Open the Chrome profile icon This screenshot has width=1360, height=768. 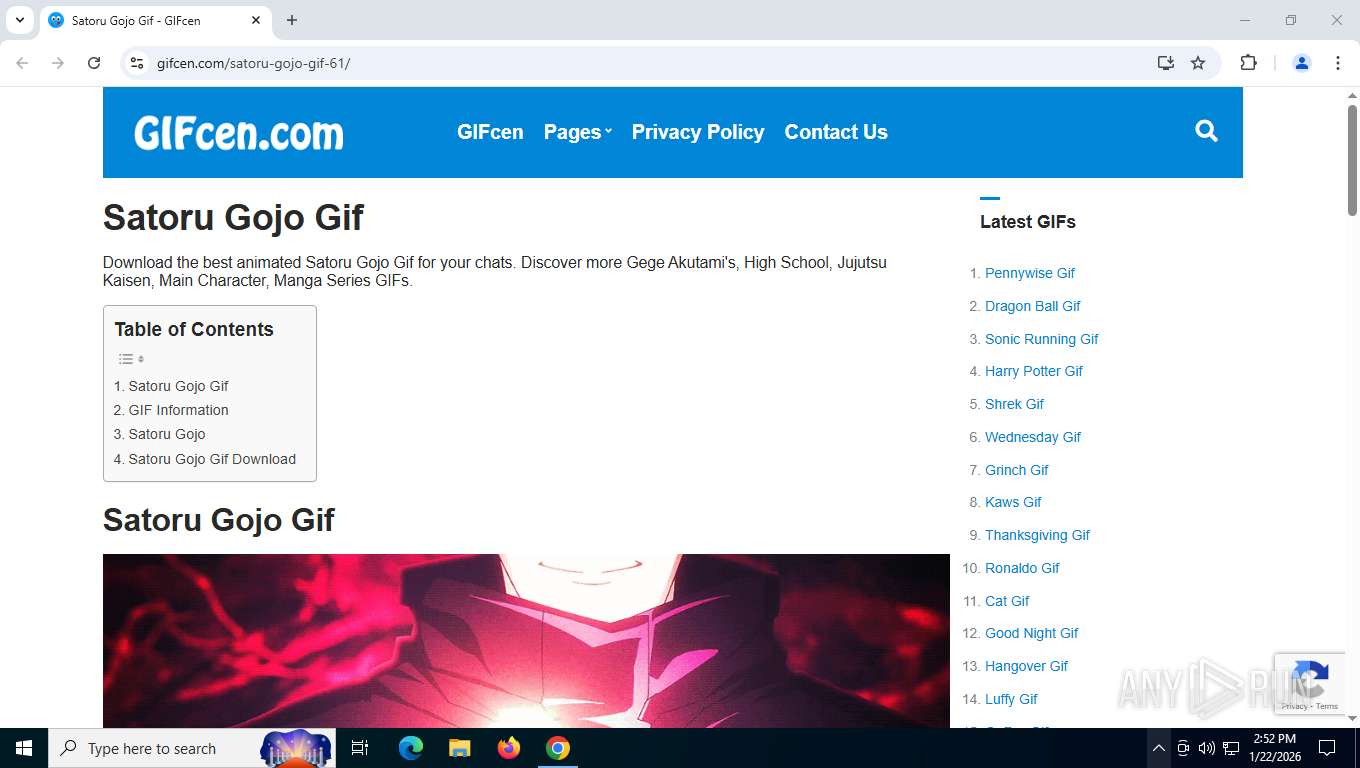click(x=1302, y=63)
